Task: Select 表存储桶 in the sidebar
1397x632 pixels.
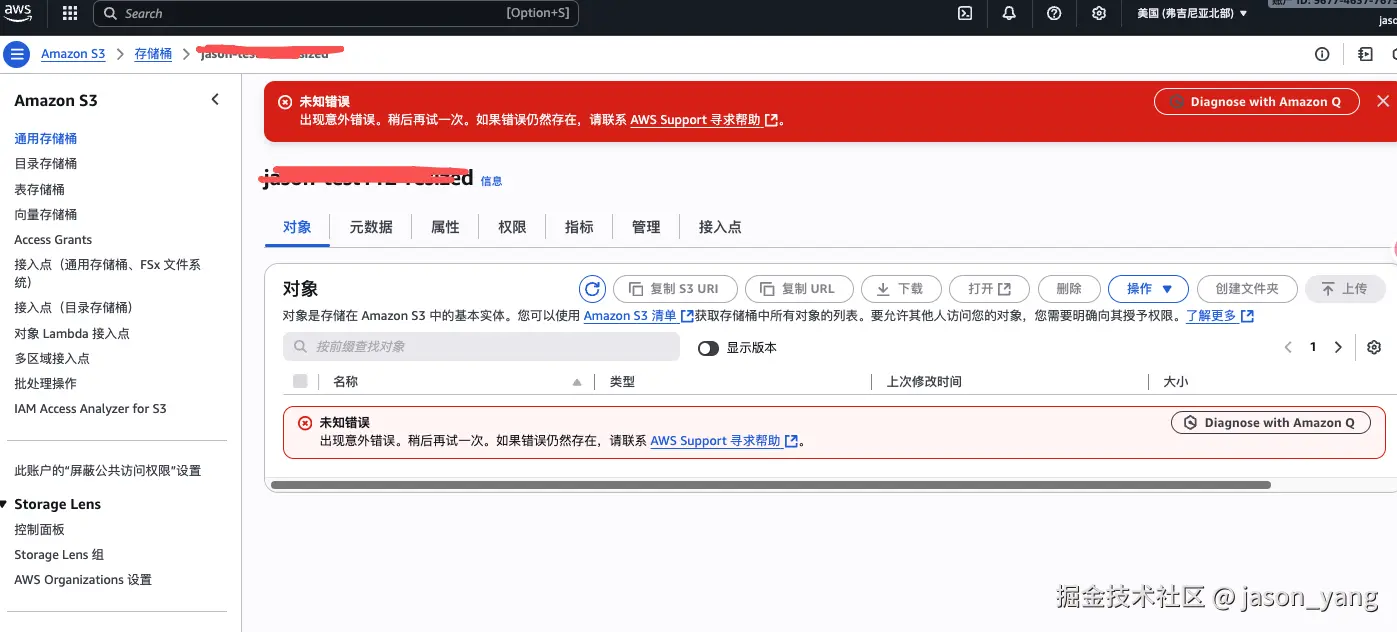Action: point(39,190)
